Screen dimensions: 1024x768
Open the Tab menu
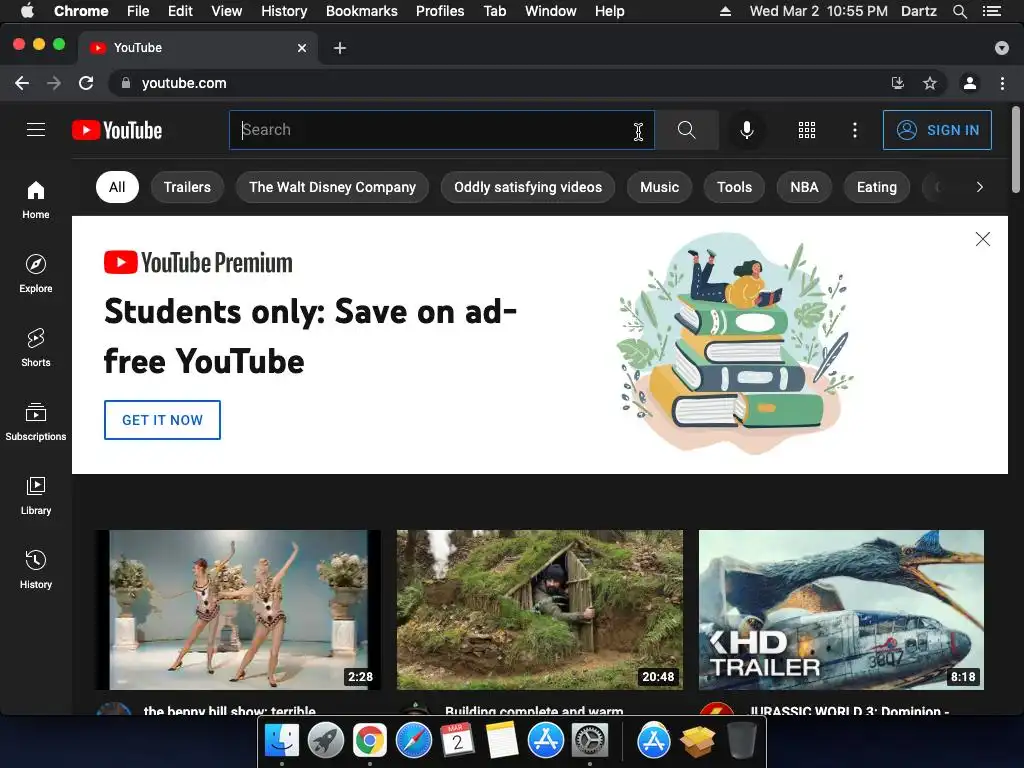(494, 11)
